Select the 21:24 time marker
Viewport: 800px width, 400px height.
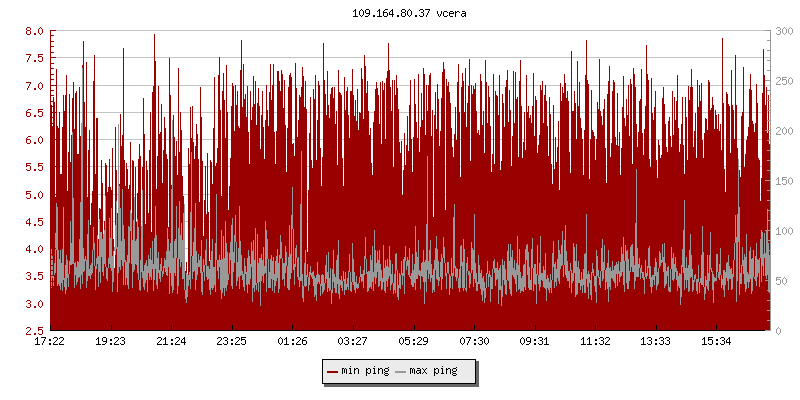(x=171, y=341)
